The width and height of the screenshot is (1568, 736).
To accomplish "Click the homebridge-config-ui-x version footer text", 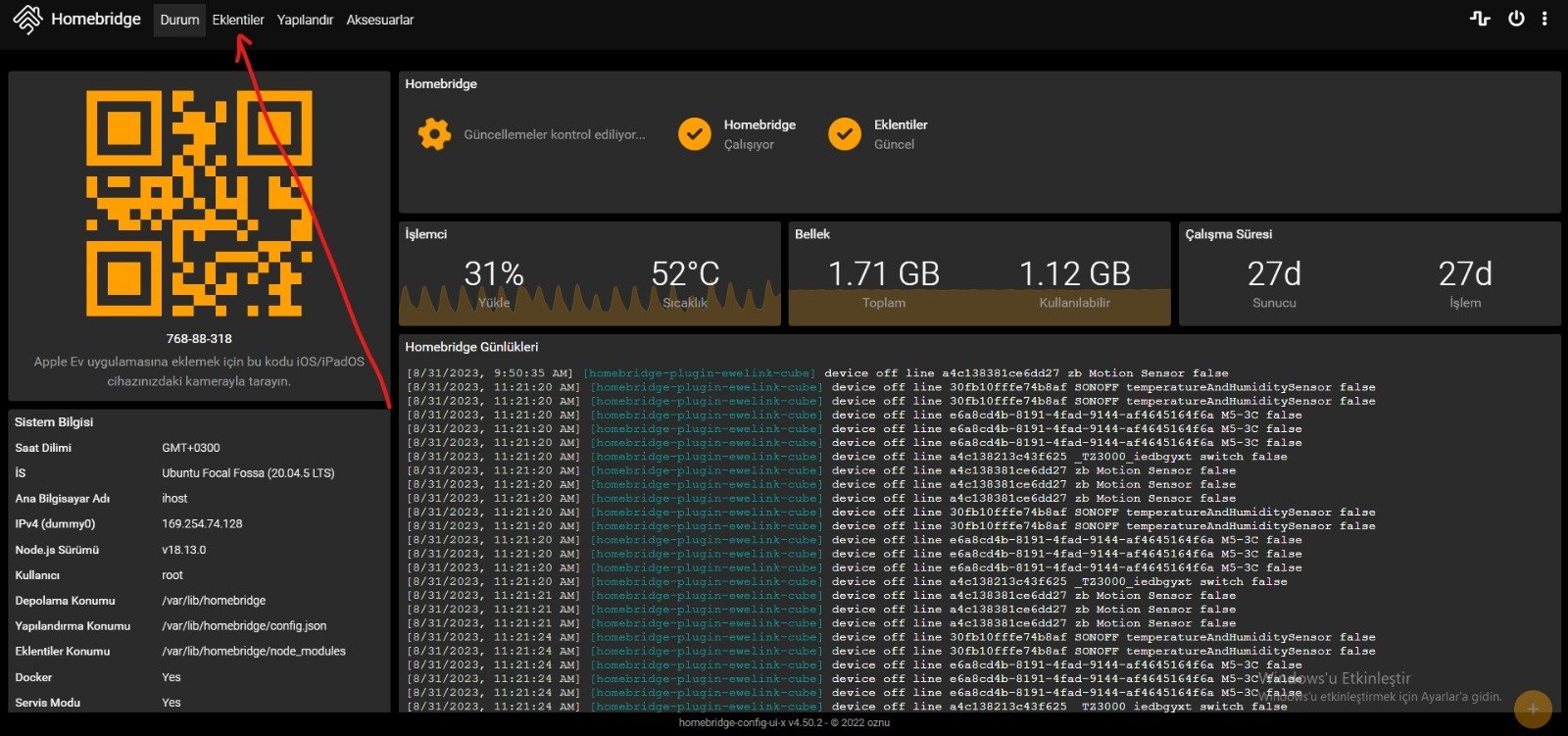I will tap(784, 723).
